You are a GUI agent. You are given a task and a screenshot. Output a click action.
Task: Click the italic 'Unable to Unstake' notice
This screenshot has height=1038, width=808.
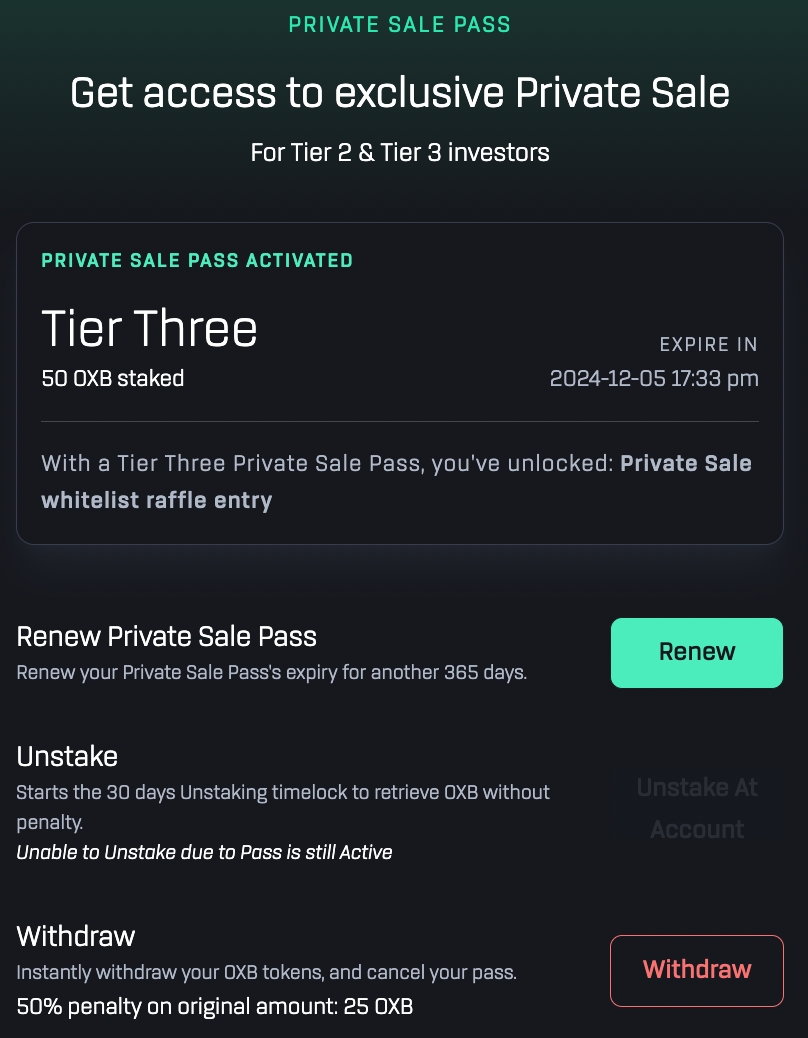pos(204,853)
